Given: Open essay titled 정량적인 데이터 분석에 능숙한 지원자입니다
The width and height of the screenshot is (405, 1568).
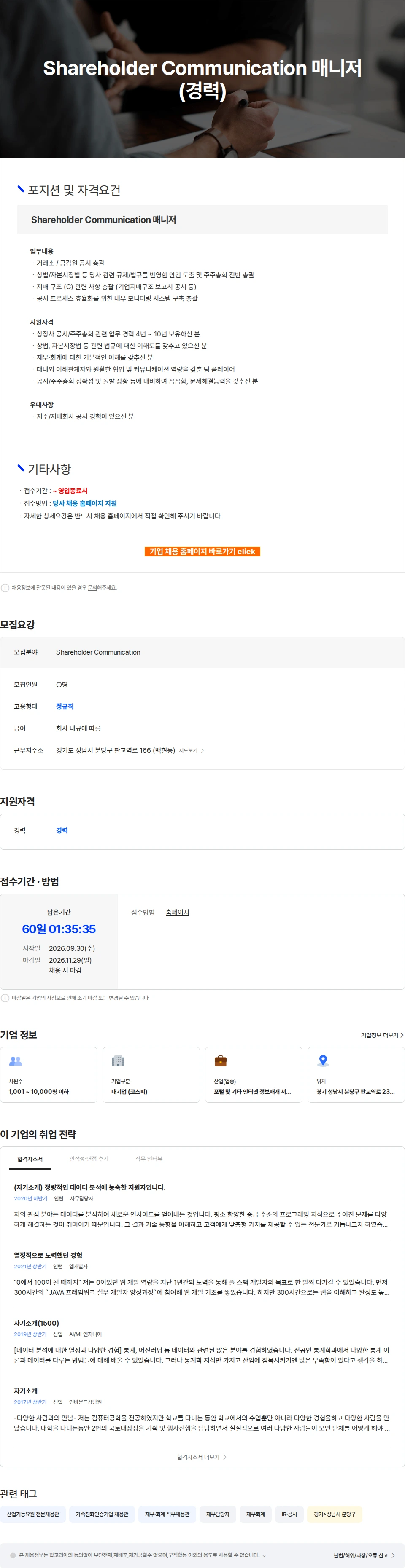Looking at the screenshot, I should [x=89, y=1187].
